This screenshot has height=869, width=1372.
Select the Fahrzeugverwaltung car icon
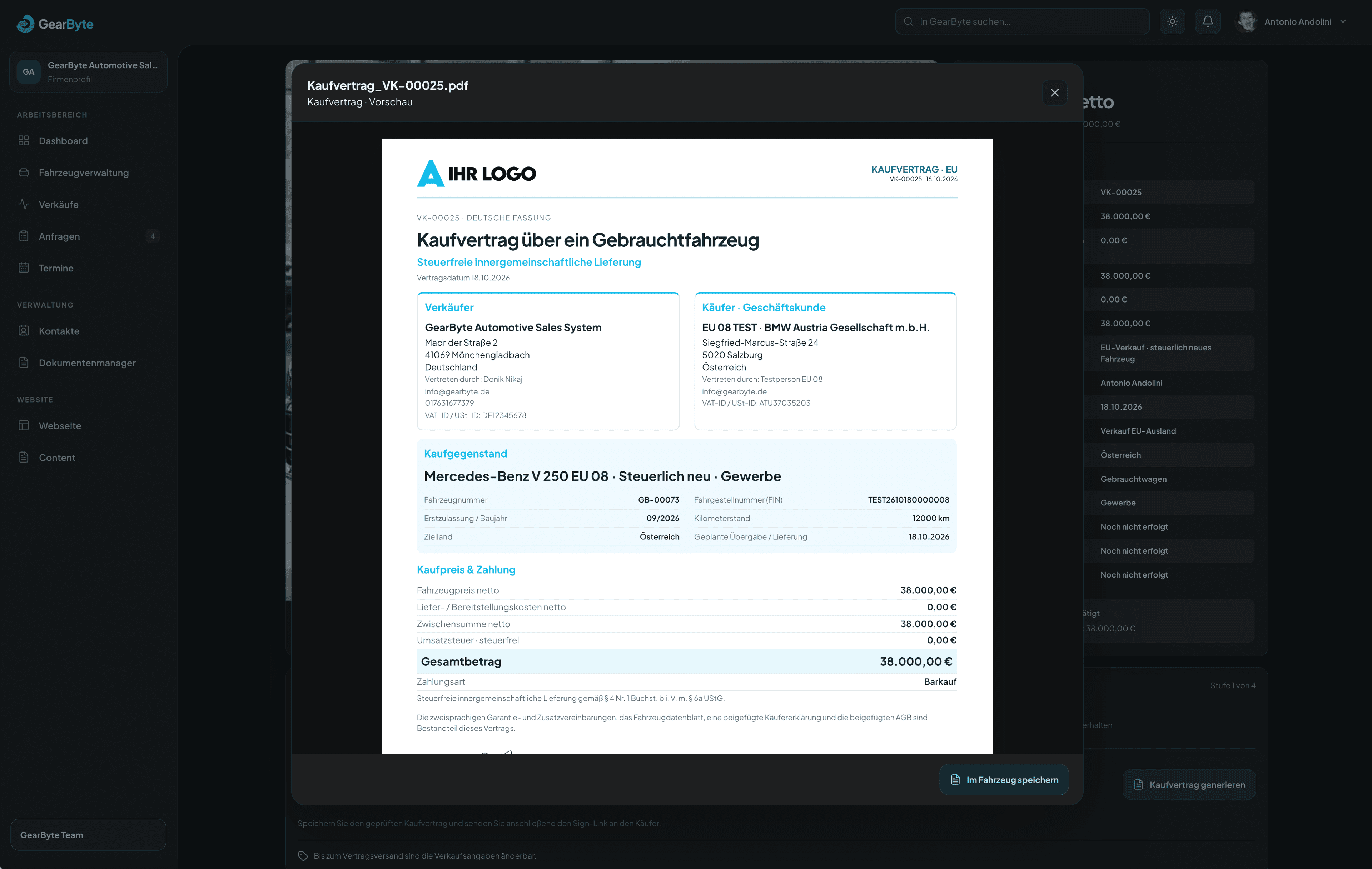tap(23, 173)
